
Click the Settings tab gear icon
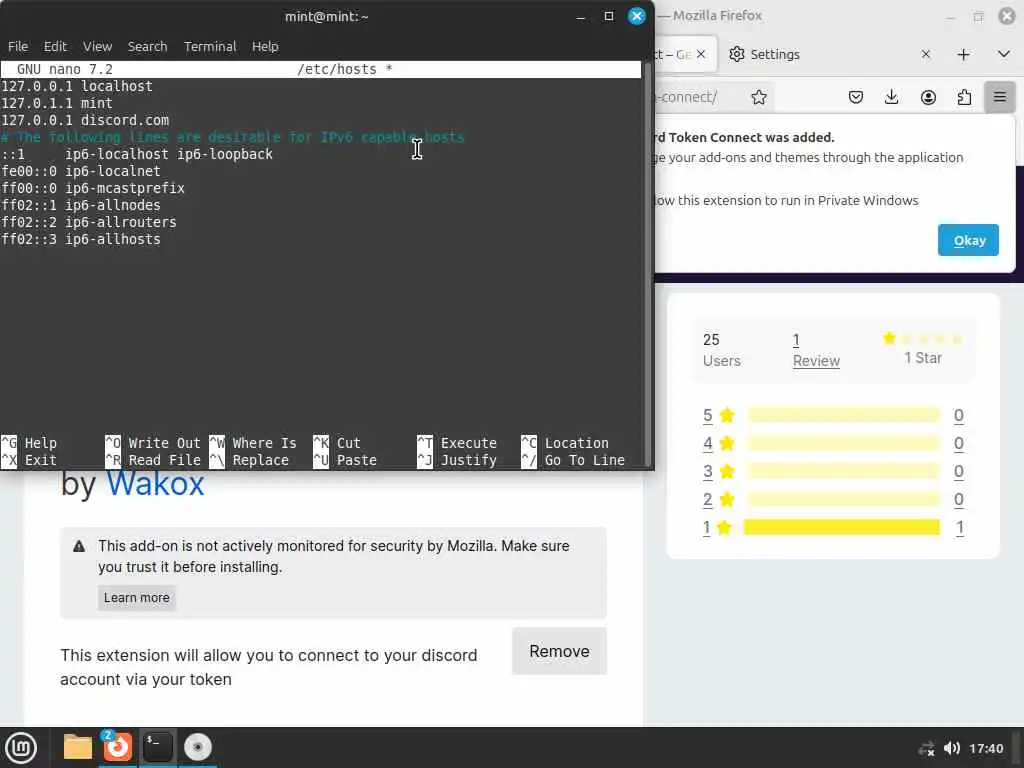737,54
